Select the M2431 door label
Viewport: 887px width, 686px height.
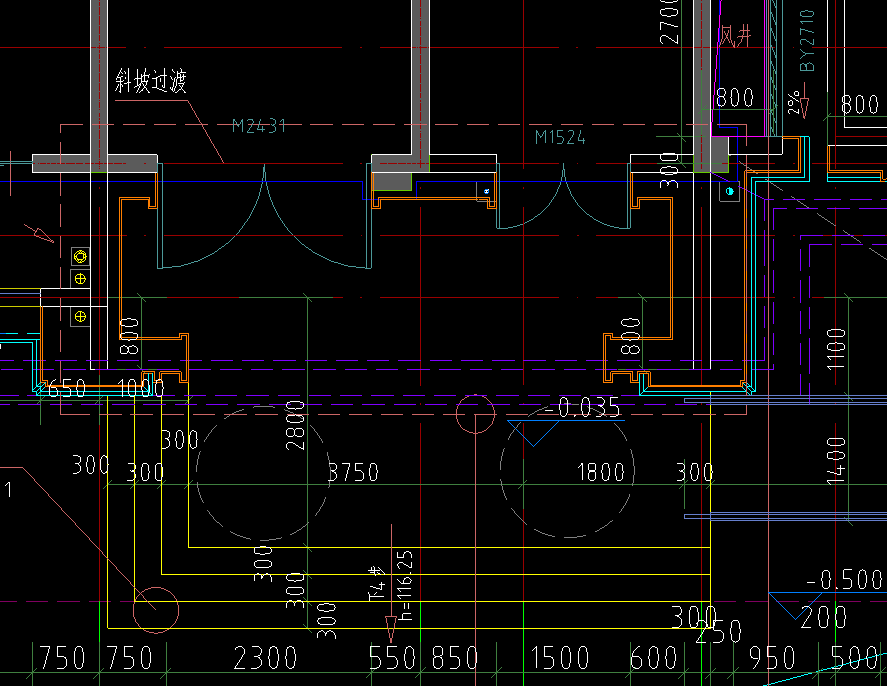pos(259,126)
